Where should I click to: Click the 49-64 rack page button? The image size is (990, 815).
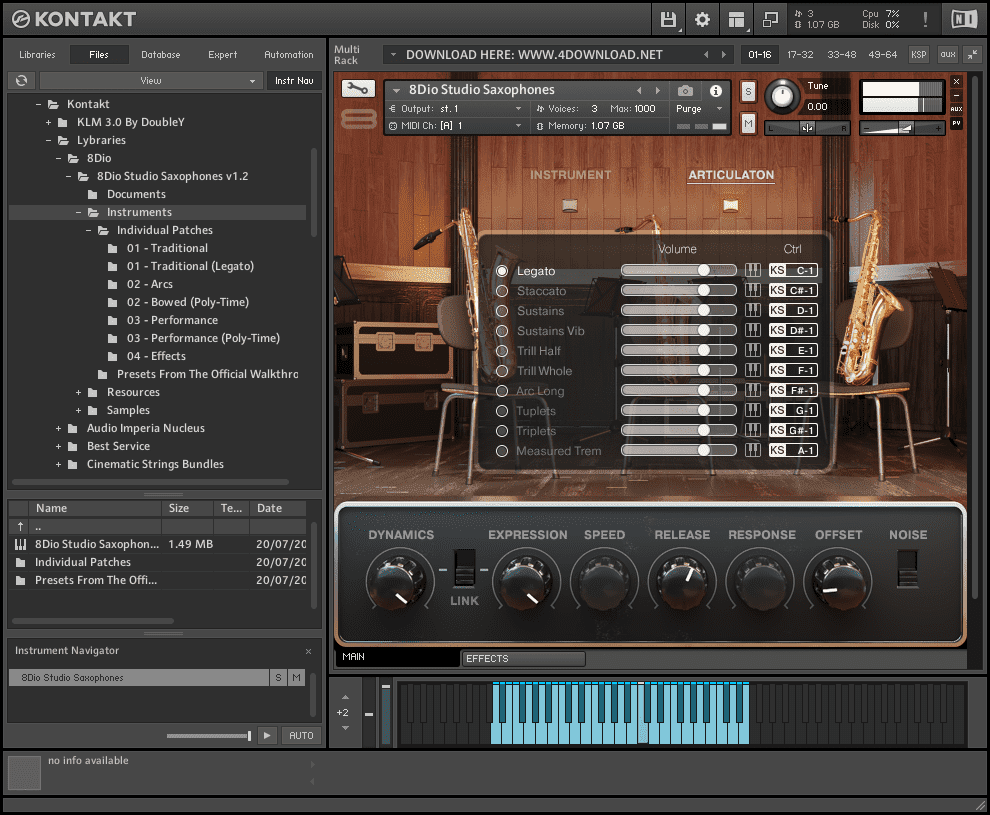(882, 55)
